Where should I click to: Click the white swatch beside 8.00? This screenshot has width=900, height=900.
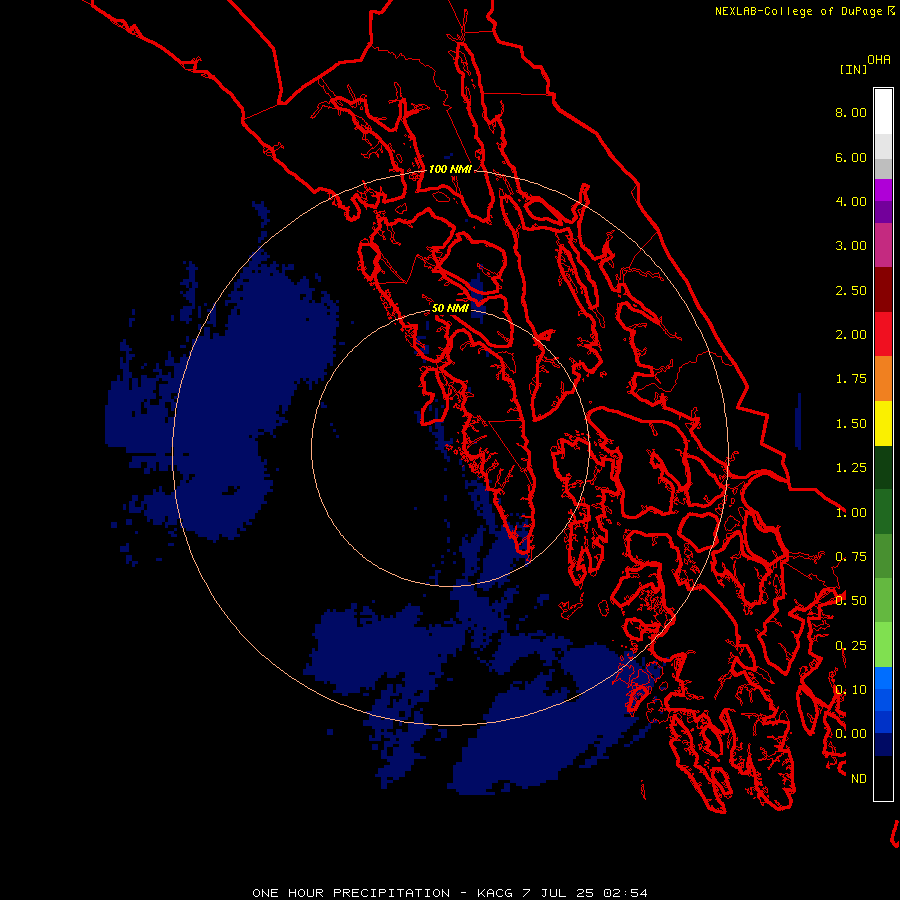click(x=883, y=112)
